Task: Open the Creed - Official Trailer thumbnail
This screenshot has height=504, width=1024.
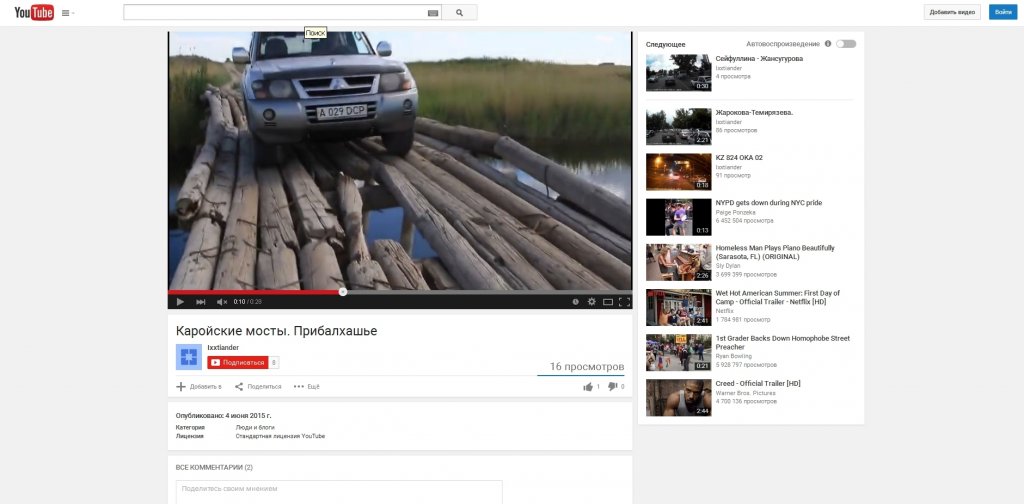Action: tap(678, 397)
